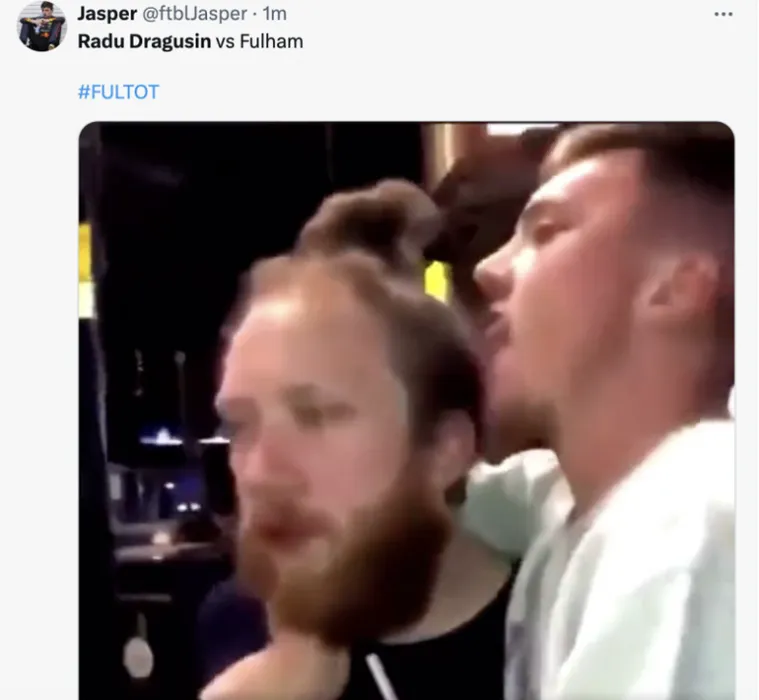Click Jasper's profile avatar picture
Viewport: 759px width, 700px height.
click(x=42, y=26)
